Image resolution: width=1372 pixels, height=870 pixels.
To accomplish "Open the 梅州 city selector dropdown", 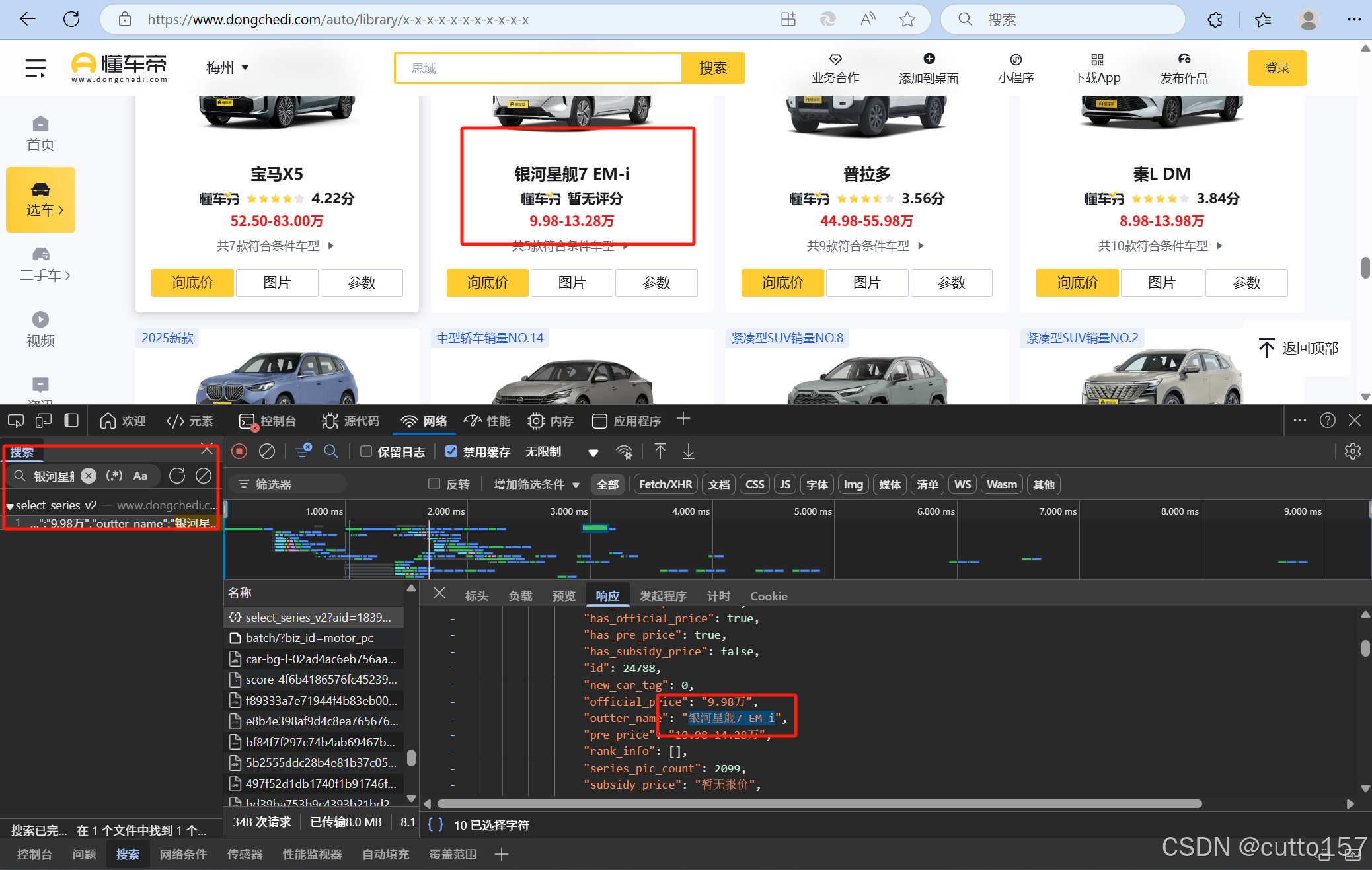I will point(227,67).
